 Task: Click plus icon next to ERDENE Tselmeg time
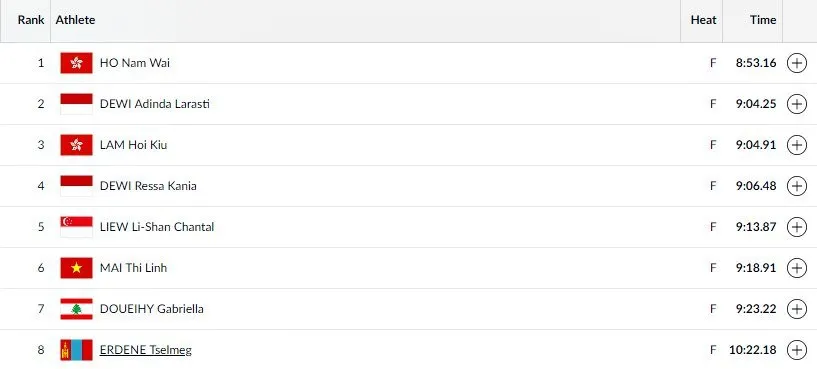tap(797, 350)
